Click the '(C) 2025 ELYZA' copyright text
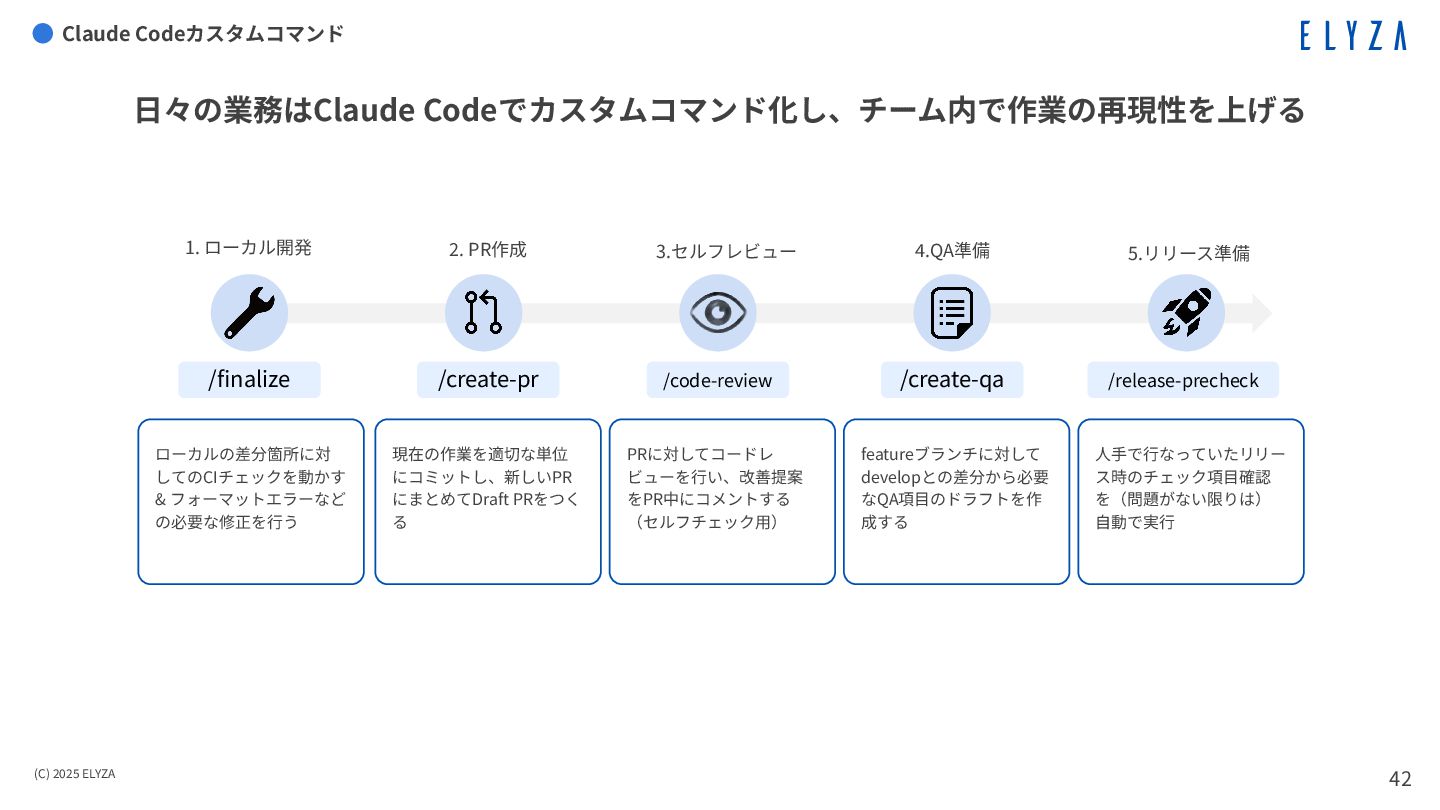This screenshot has height=810, width=1440. click(74, 773)
